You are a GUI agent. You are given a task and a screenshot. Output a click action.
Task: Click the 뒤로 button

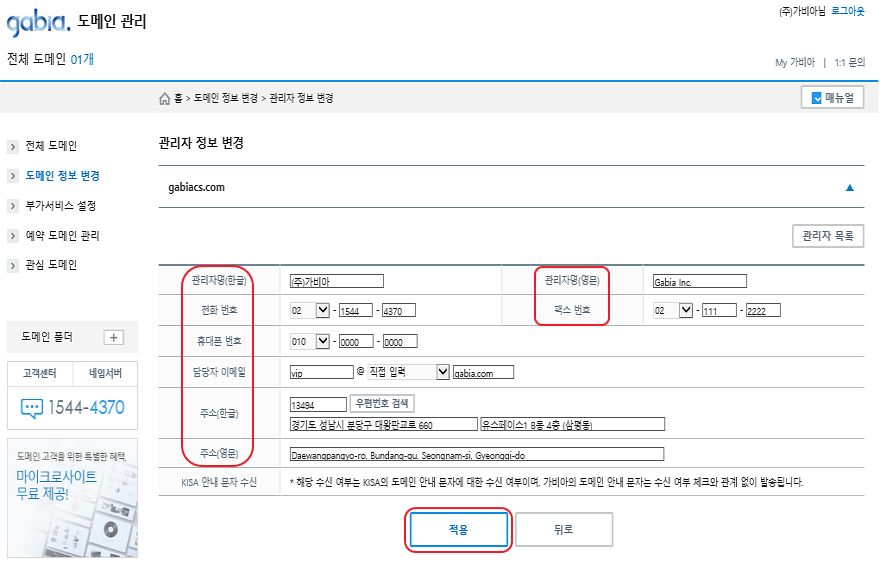(x=563, y=530)
